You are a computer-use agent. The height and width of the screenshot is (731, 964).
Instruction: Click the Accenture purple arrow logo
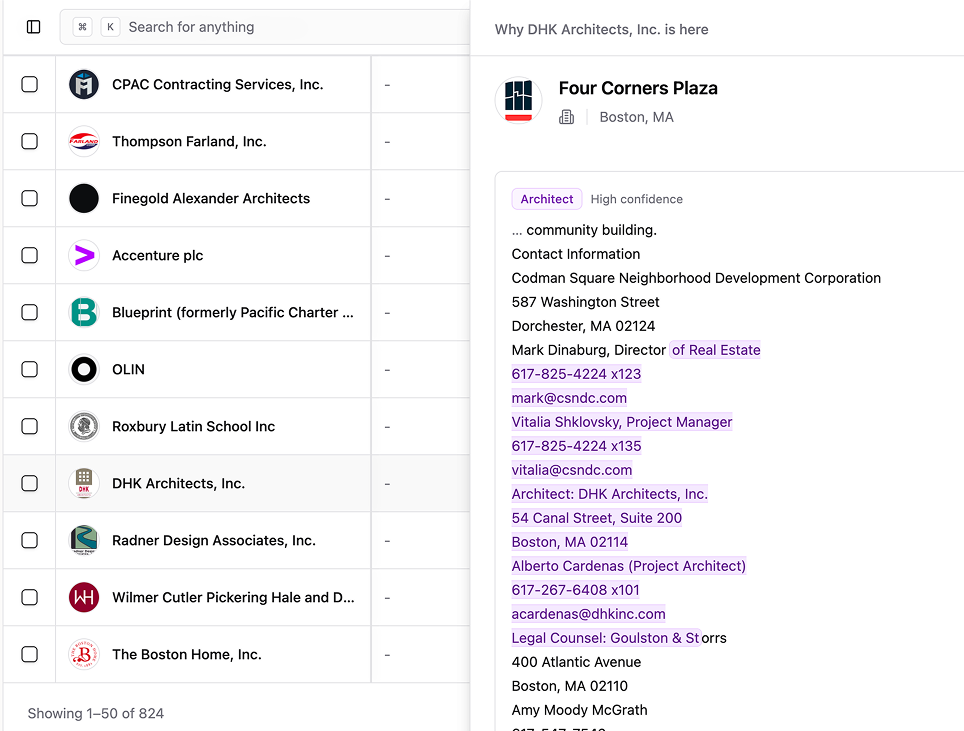click(x=84, y=255)
